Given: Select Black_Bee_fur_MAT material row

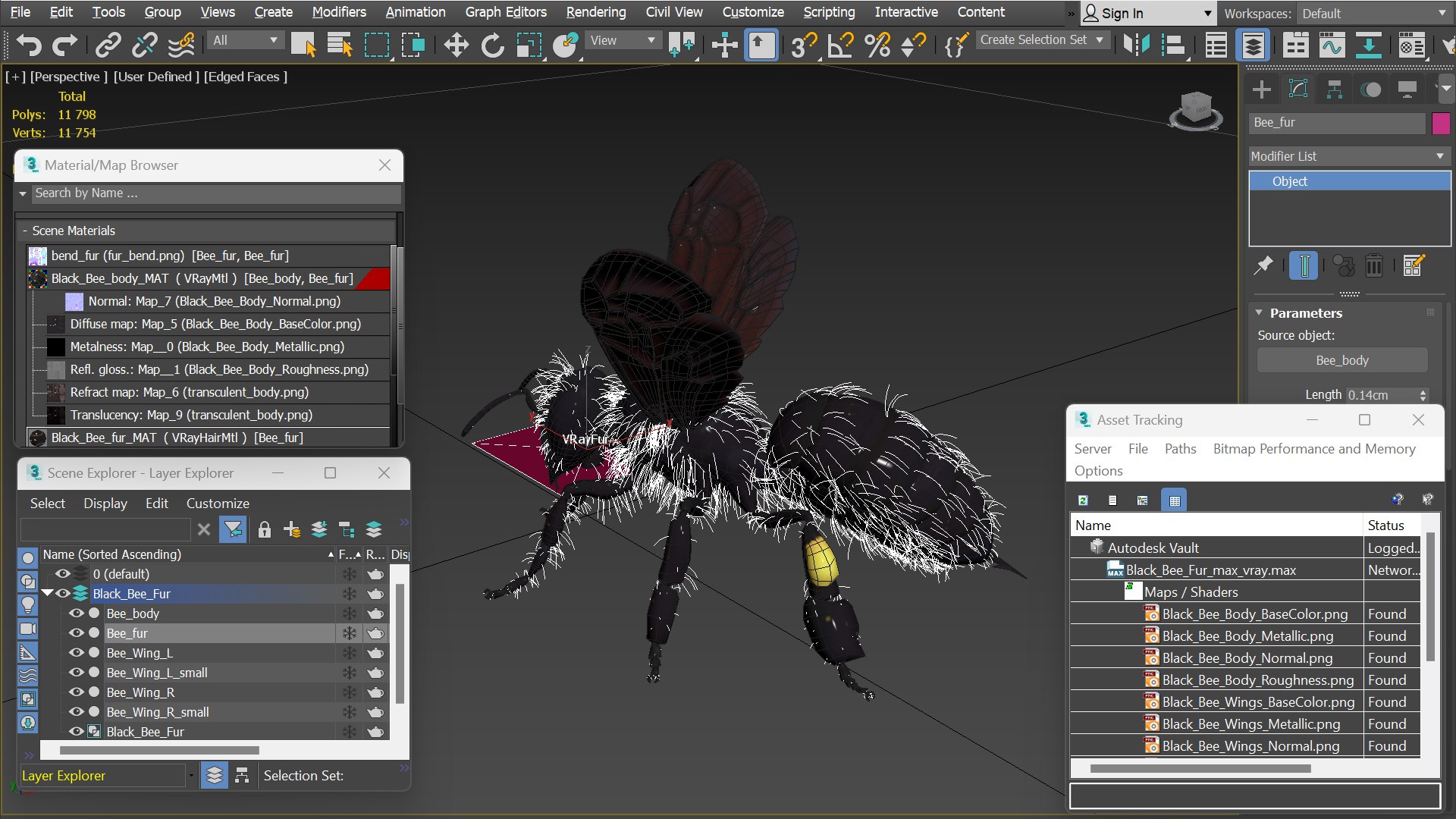Looking at the screenshot, I should [209, 438].
